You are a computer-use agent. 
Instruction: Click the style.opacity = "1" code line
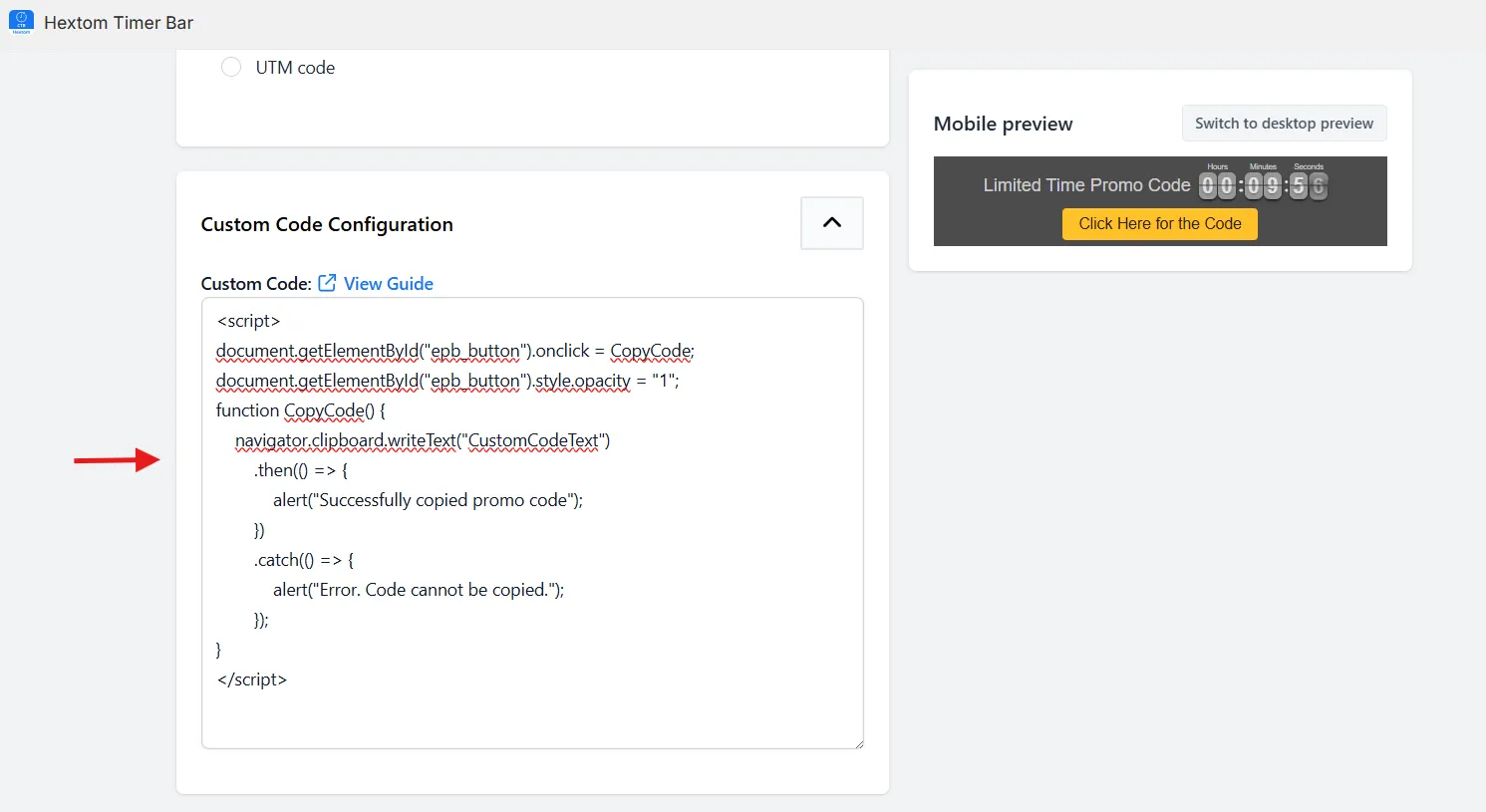447,381
